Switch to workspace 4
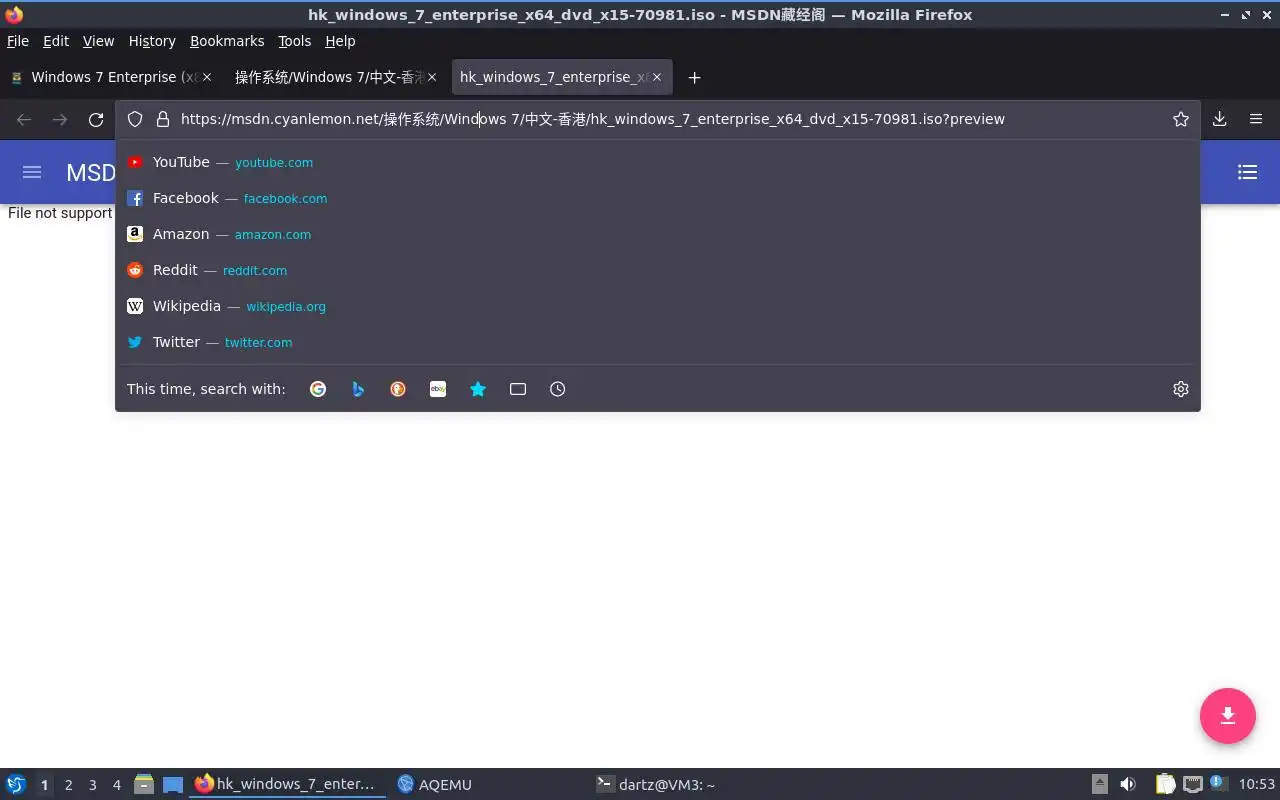The height and width of the screenshot is (800, 1280). tap(117, 785)
